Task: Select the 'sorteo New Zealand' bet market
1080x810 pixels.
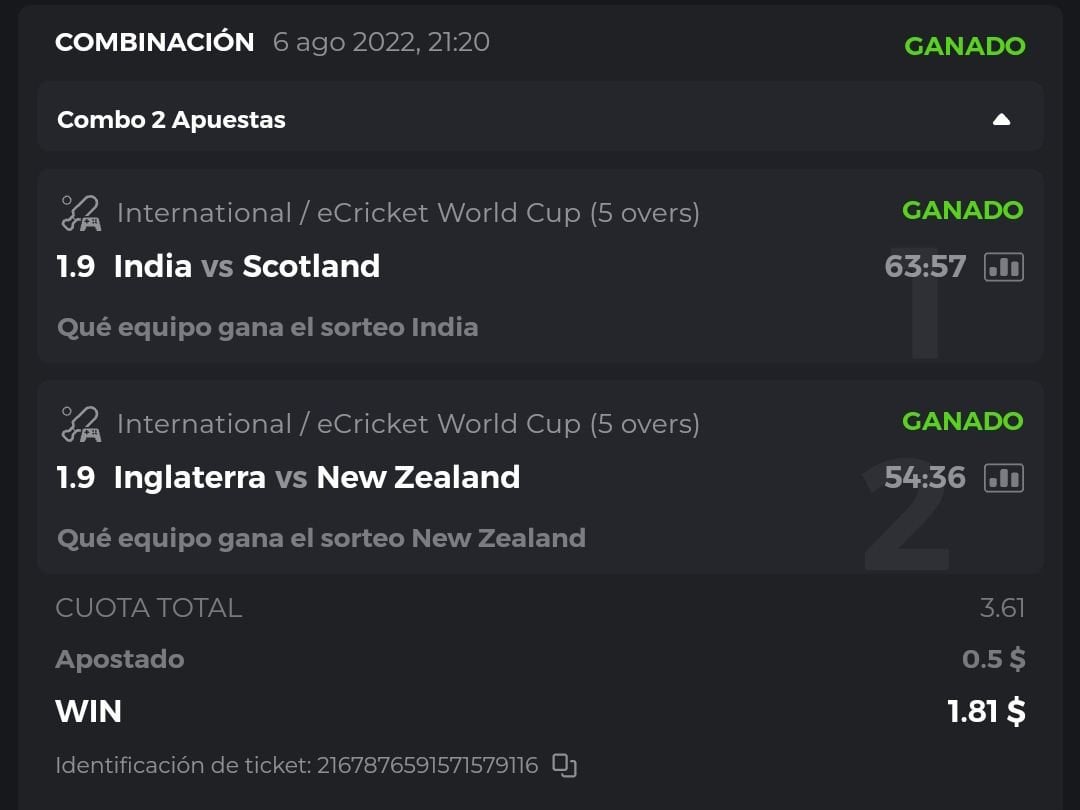Action: tap(321, 538)
